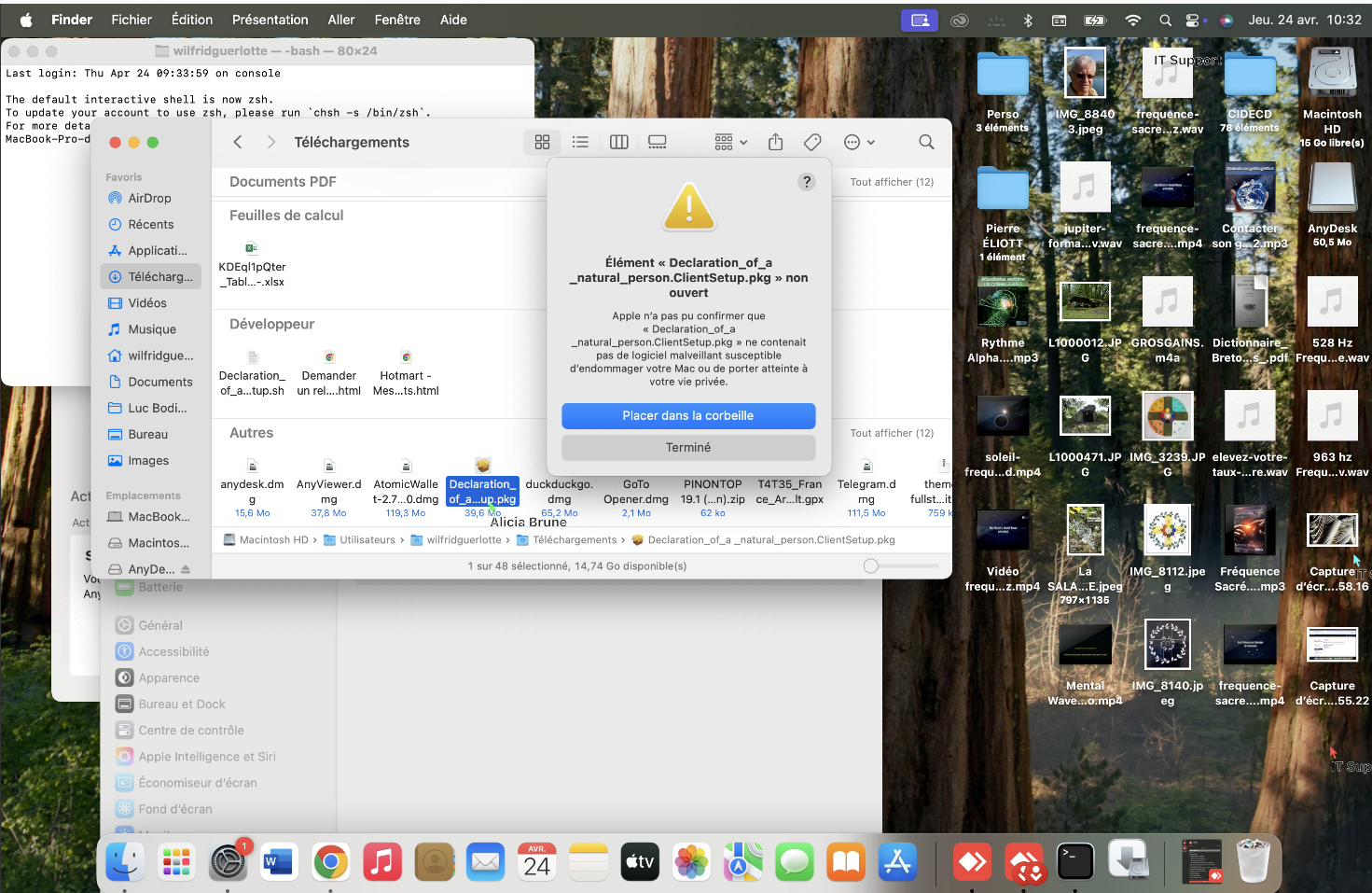Open the Fenêtre menu in menu bar

coord(397,20)
